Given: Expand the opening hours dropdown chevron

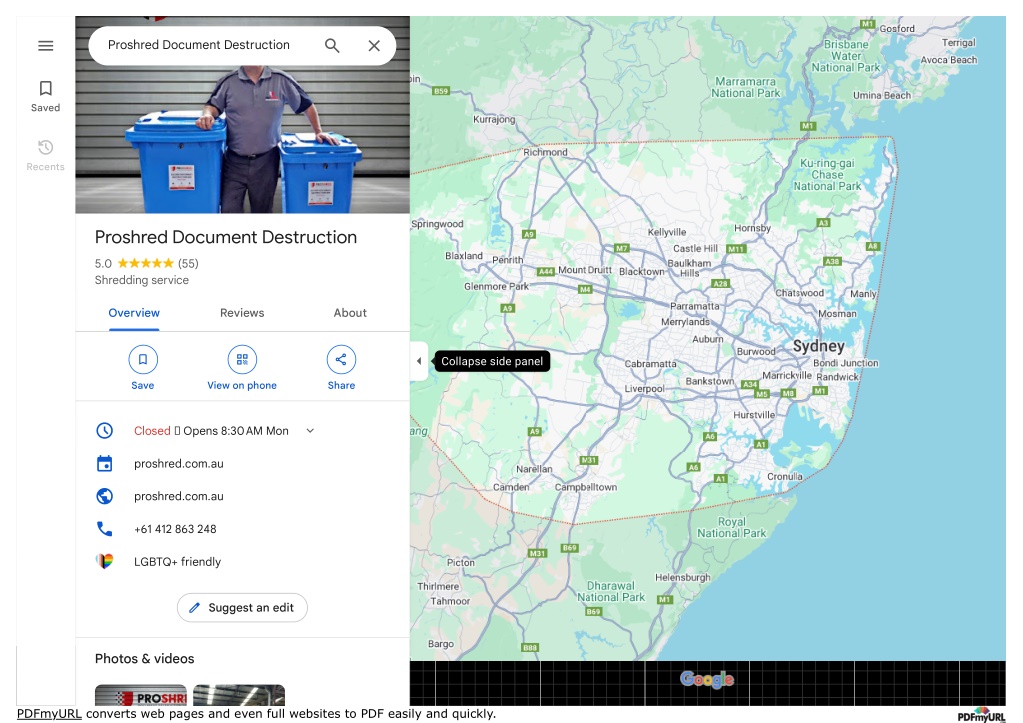Looking at the screenshot, I should click(x=311, y=431).
